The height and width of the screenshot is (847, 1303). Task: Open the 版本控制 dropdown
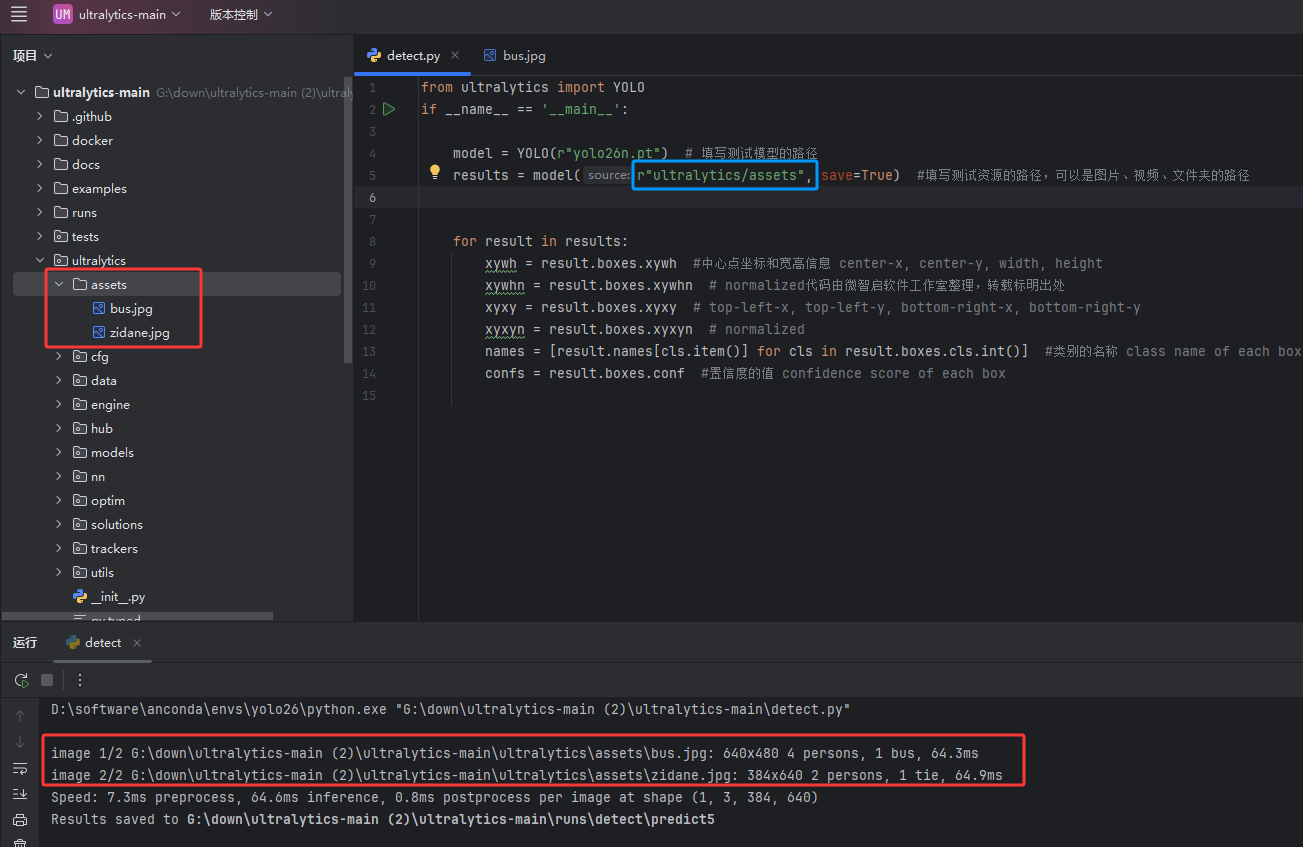coord(240,14)
